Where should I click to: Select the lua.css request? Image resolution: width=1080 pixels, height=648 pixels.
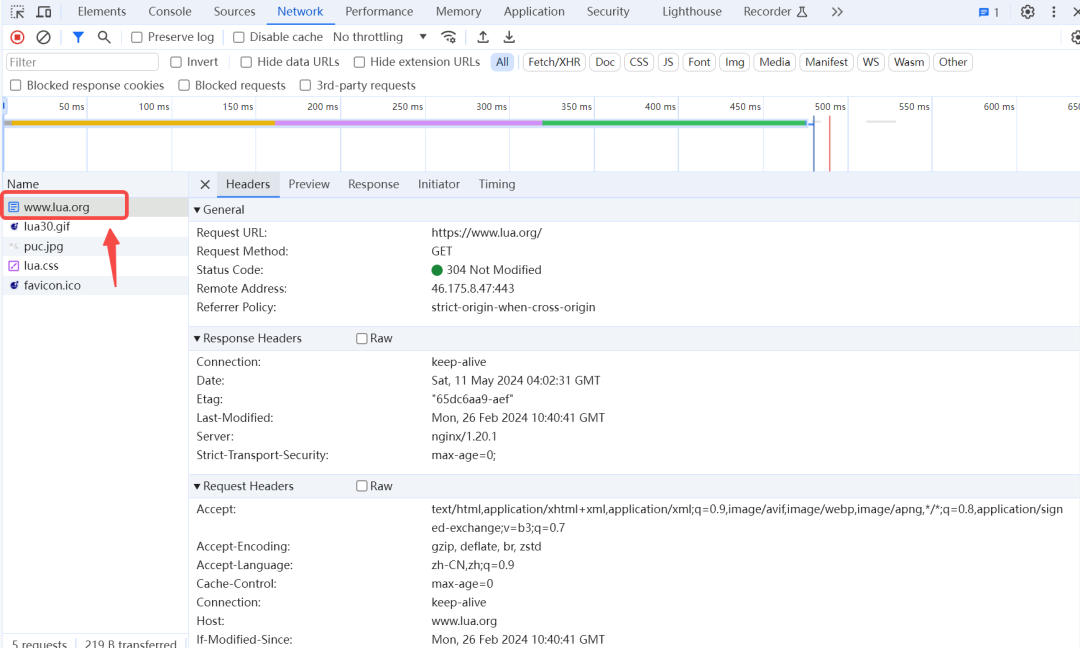point(41,266)
